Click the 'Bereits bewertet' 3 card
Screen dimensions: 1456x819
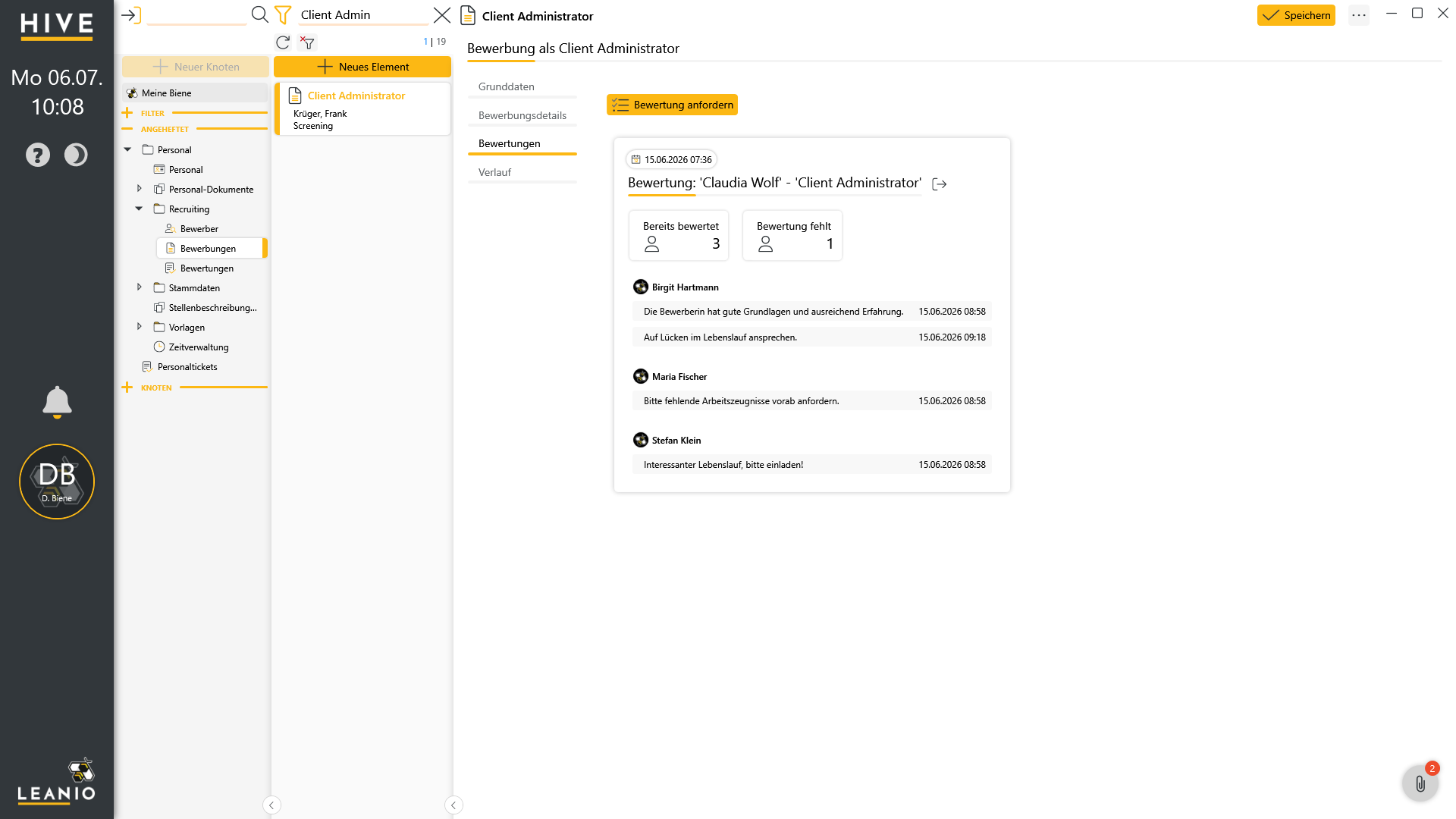[679, 236]
